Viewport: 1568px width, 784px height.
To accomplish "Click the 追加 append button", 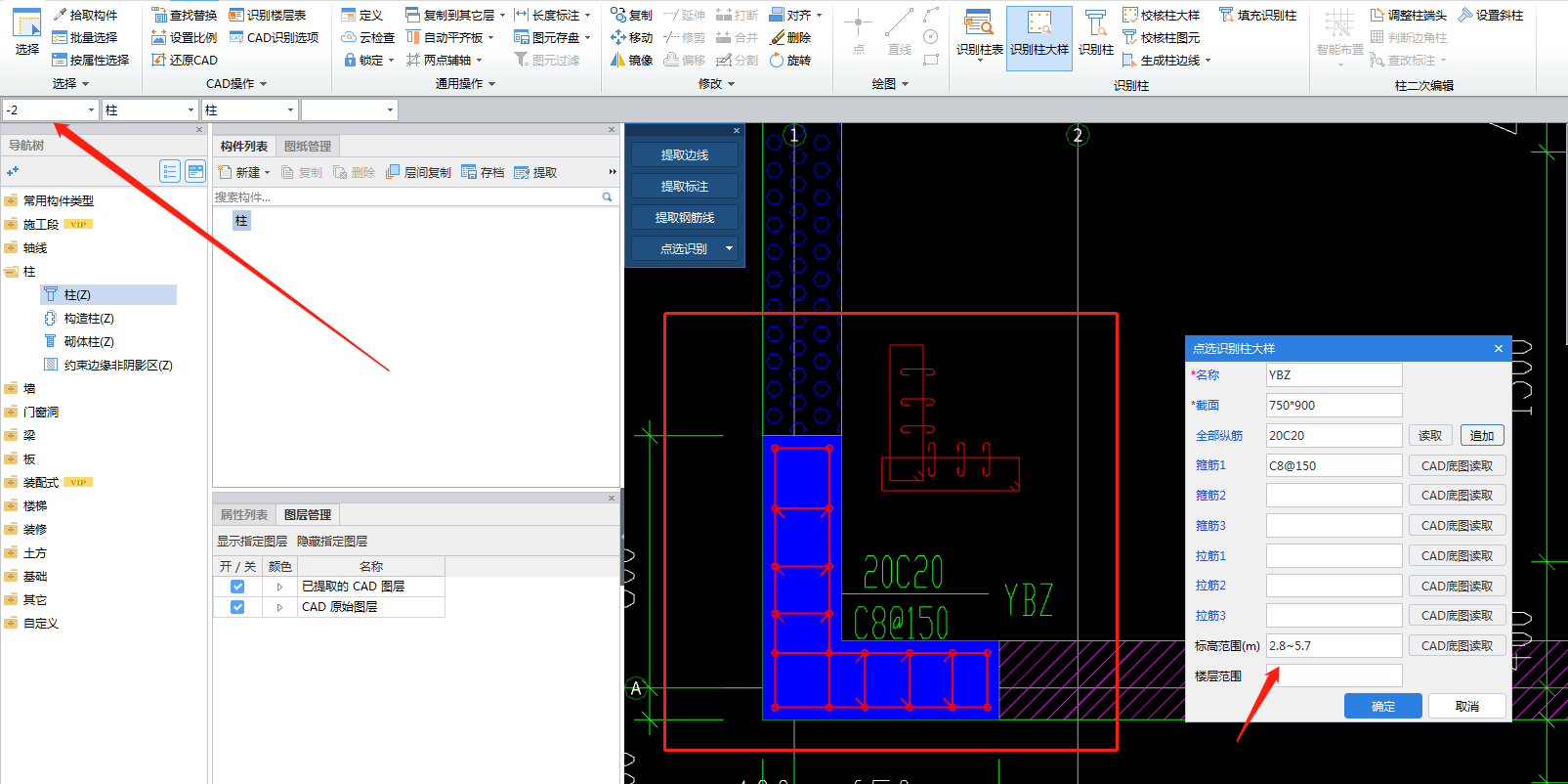I will pyautogui.click(x=1482, y=436).
